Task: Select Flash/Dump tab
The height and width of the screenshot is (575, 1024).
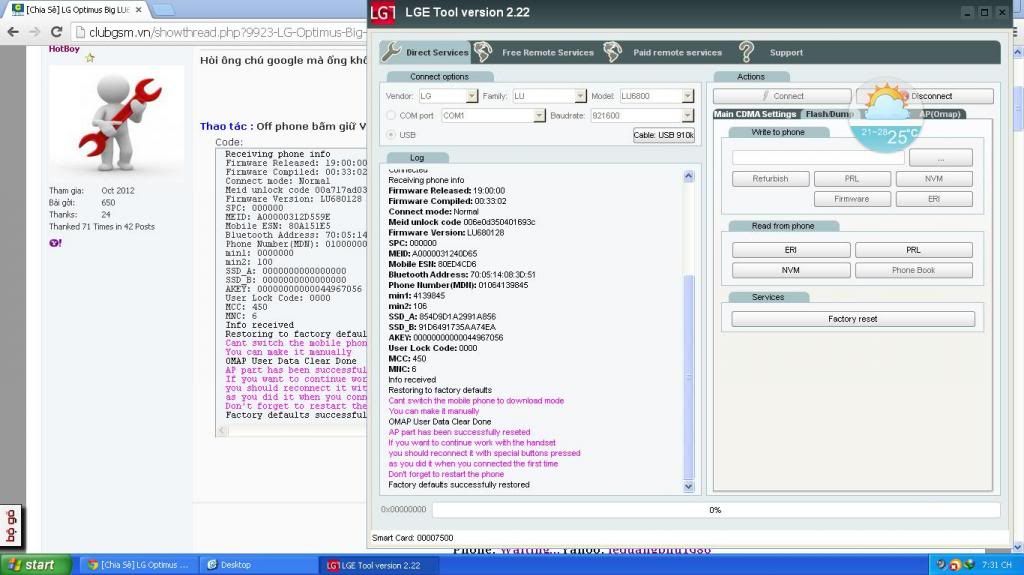Action: pyautogui.click(x=828, y=114)
